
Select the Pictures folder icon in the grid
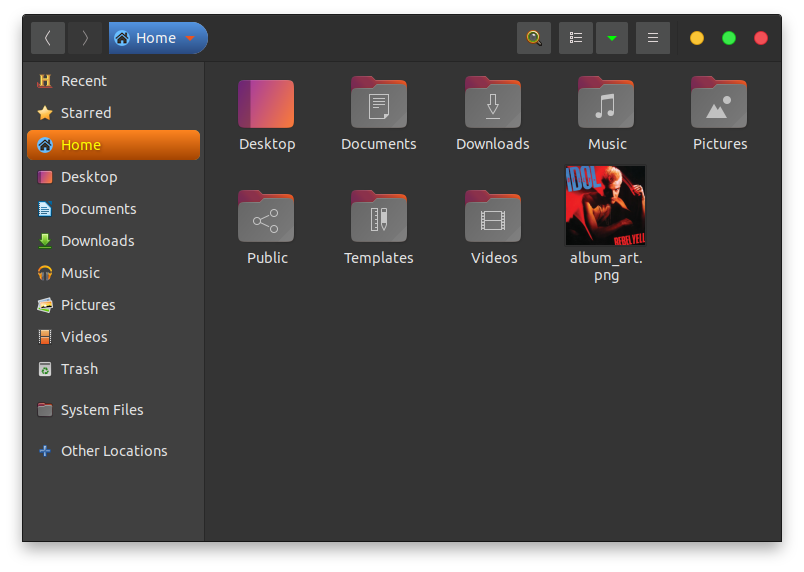(x=719, y=103)
